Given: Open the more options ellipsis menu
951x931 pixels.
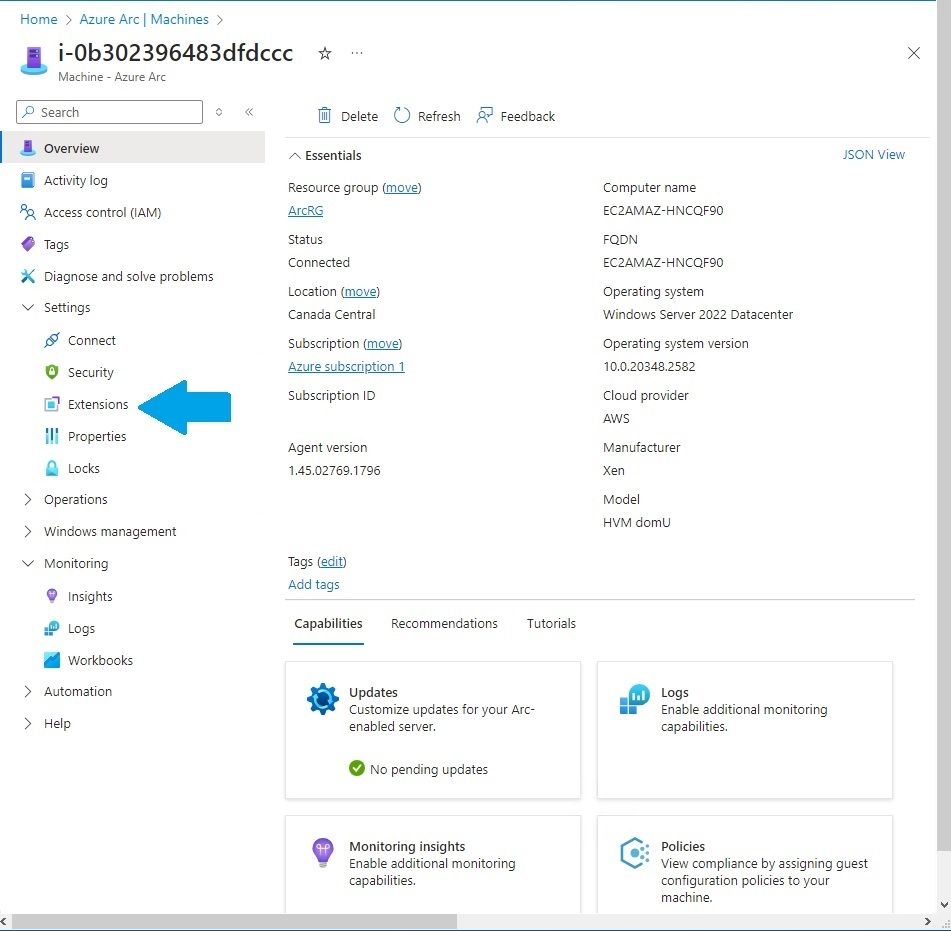Looking at the screenshot, I should 357,53.
